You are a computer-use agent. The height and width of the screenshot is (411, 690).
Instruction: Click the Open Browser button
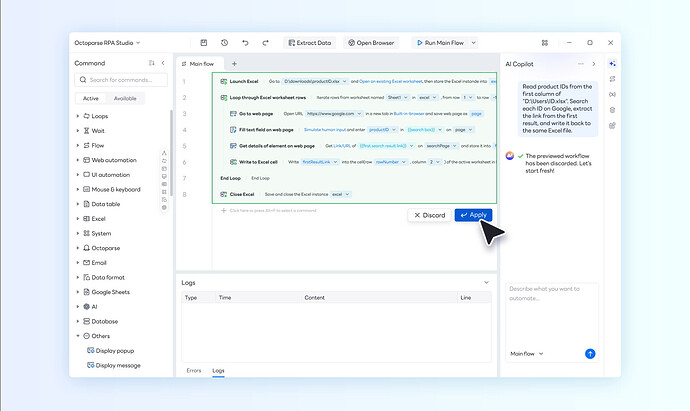point(371,43)
